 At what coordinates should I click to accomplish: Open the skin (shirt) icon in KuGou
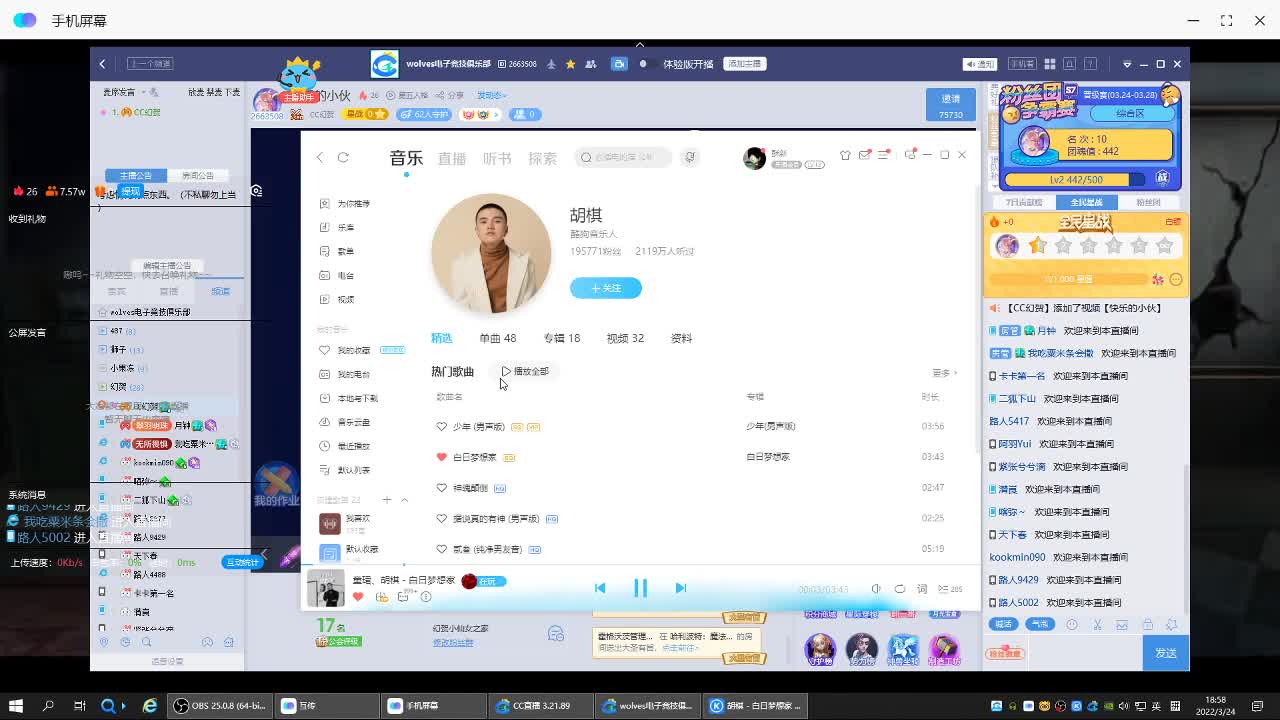[x=845, y=155]
